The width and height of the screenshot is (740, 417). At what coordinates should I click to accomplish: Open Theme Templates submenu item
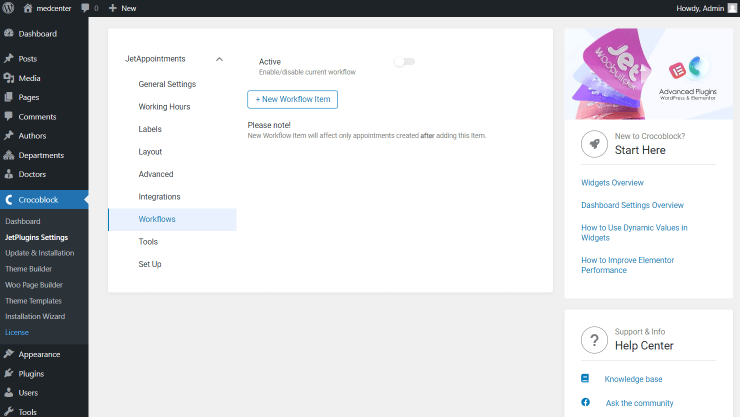pyautogui.click(x=33, y=301)
